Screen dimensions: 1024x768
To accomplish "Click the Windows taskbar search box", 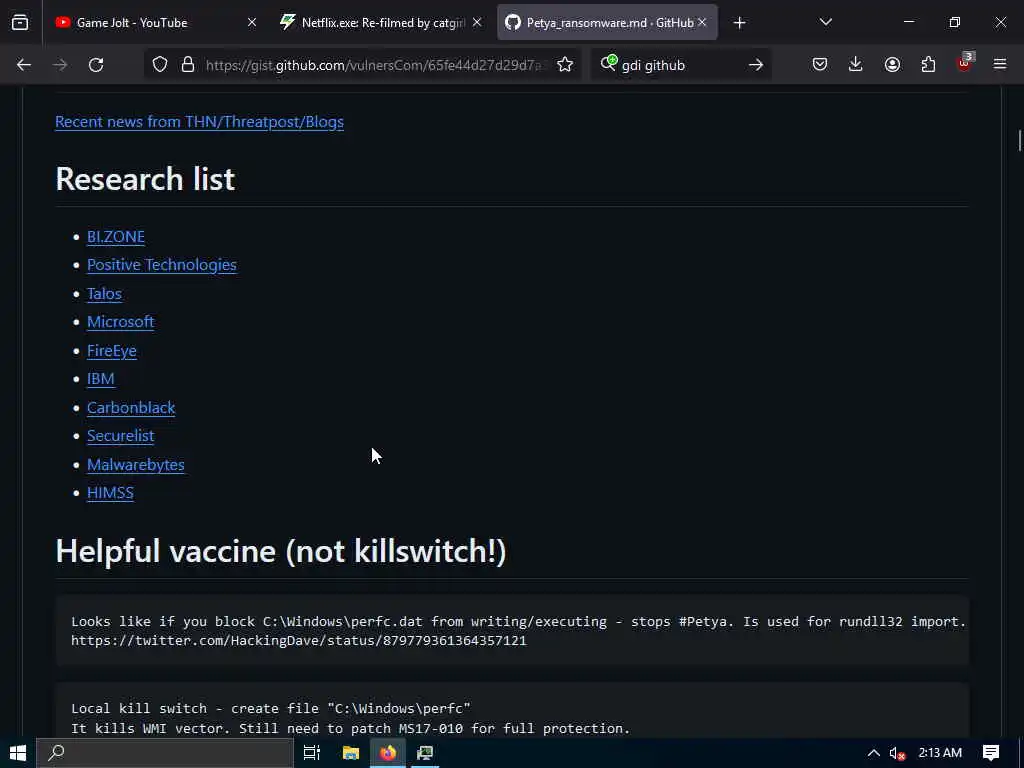I will click(165, 753).
